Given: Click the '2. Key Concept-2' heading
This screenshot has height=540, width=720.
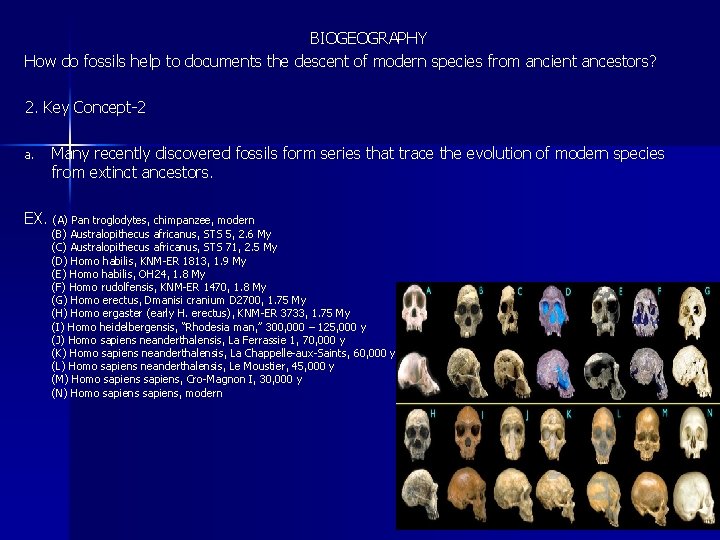Looking at the screenshot, I should click(85, 107).
